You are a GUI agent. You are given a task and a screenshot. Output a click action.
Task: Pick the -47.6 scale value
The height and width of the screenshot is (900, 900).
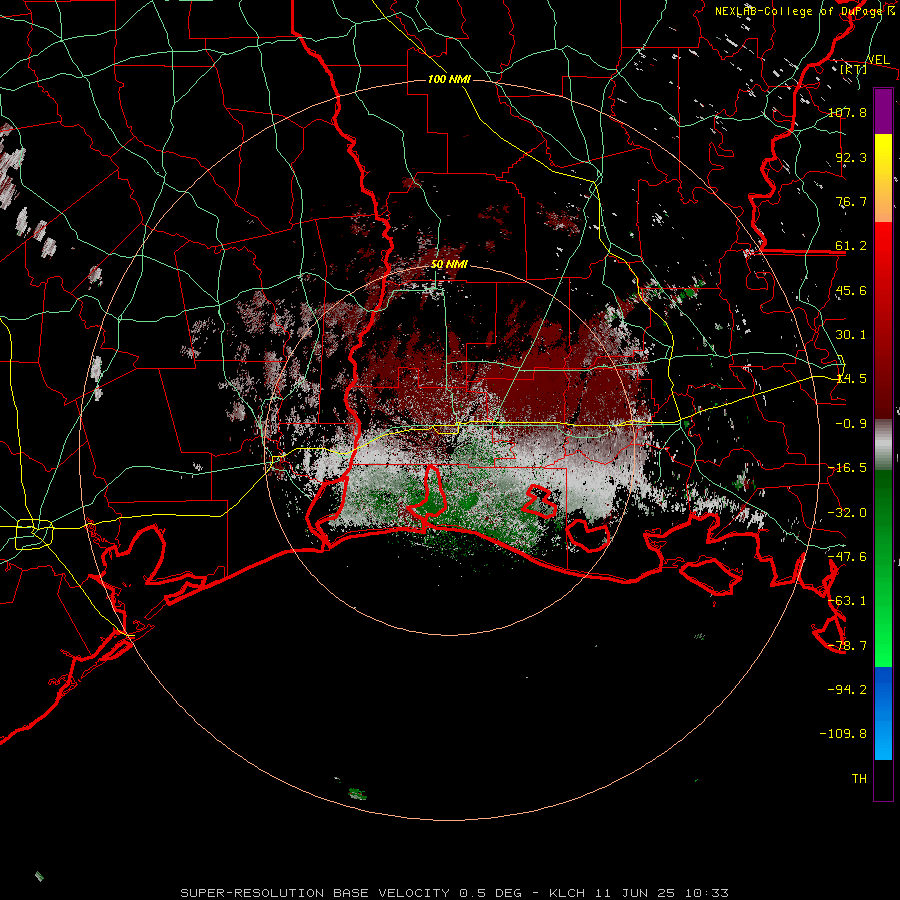847,557
